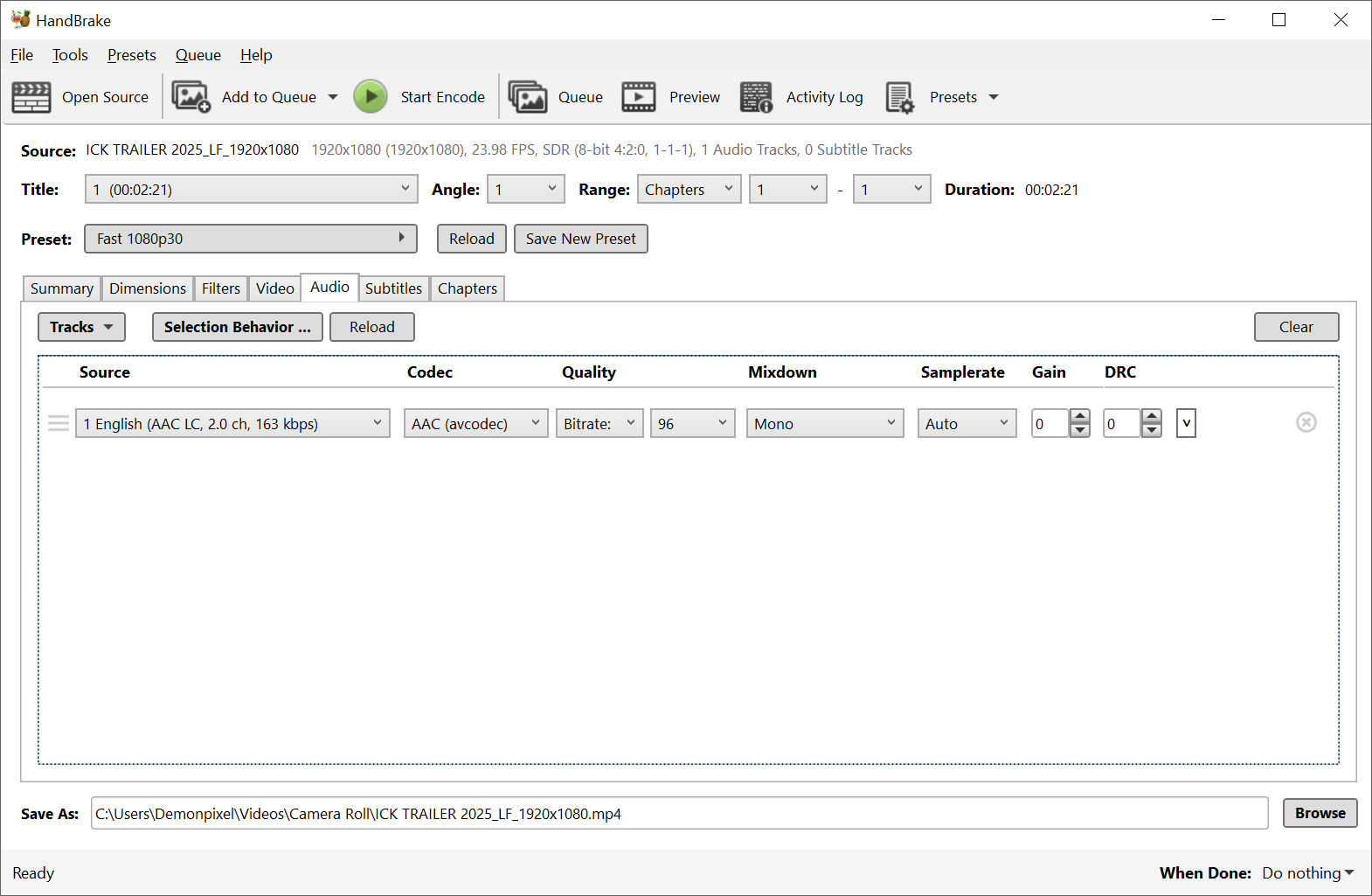The height and width of the screenshot is (896, 1372).
Task: Open the Bitrate quality mode dropdown
Action: [x=599, y=424]
